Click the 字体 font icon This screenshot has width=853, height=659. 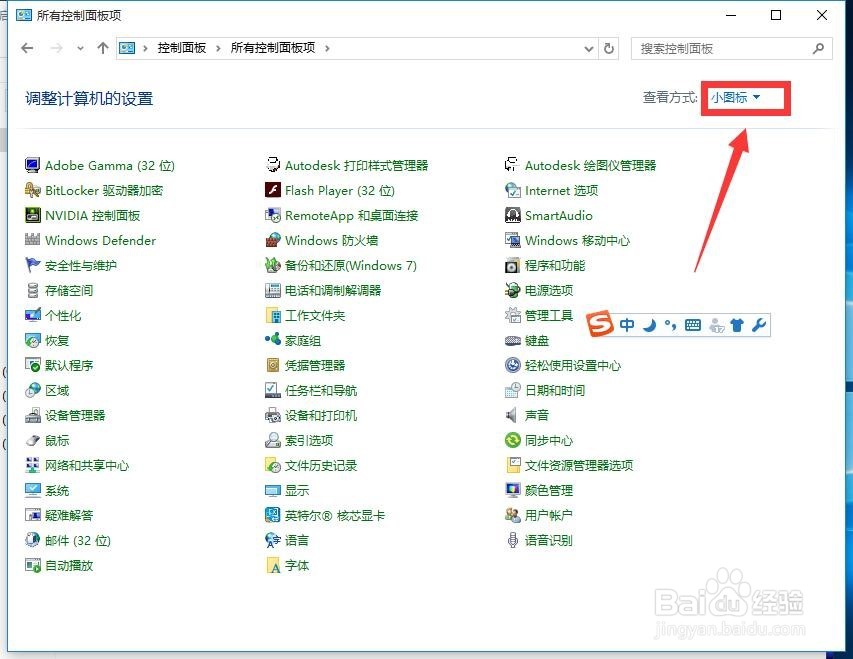[x=273, y=565]
